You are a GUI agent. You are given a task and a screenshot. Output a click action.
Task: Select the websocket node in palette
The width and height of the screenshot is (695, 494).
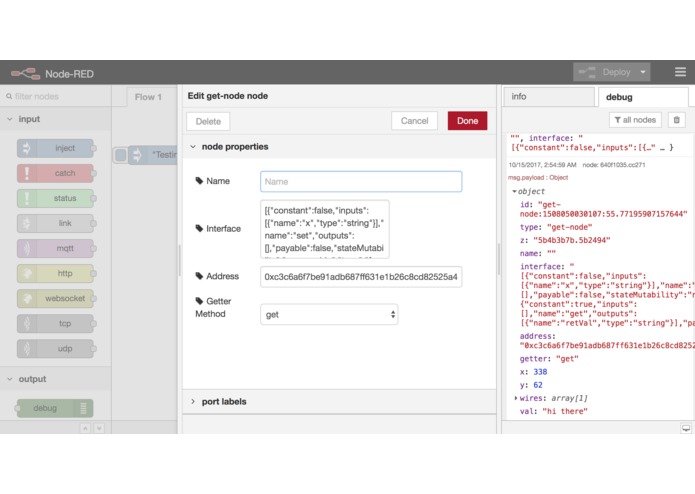click(55, 298)
